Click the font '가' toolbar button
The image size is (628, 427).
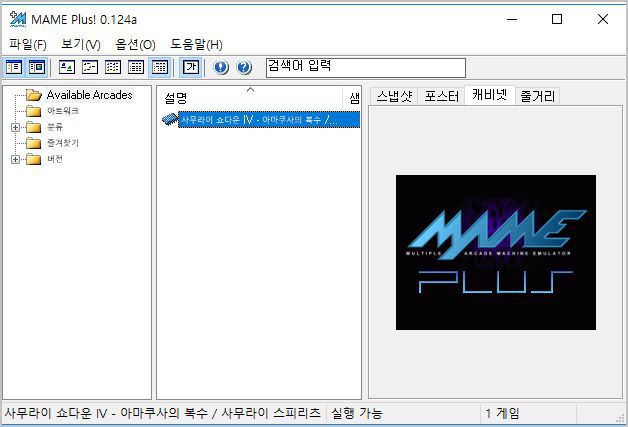(190, 67)
